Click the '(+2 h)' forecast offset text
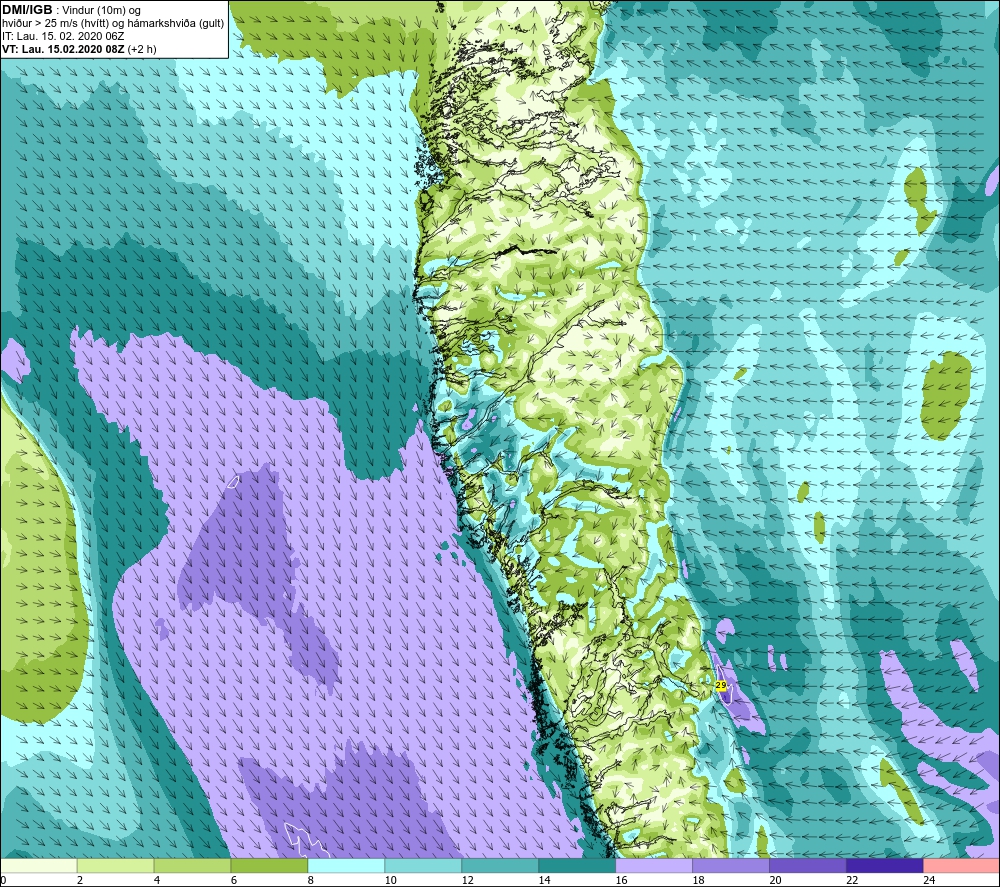Viewport: 1000px width, 887px height. click(142, 49)
